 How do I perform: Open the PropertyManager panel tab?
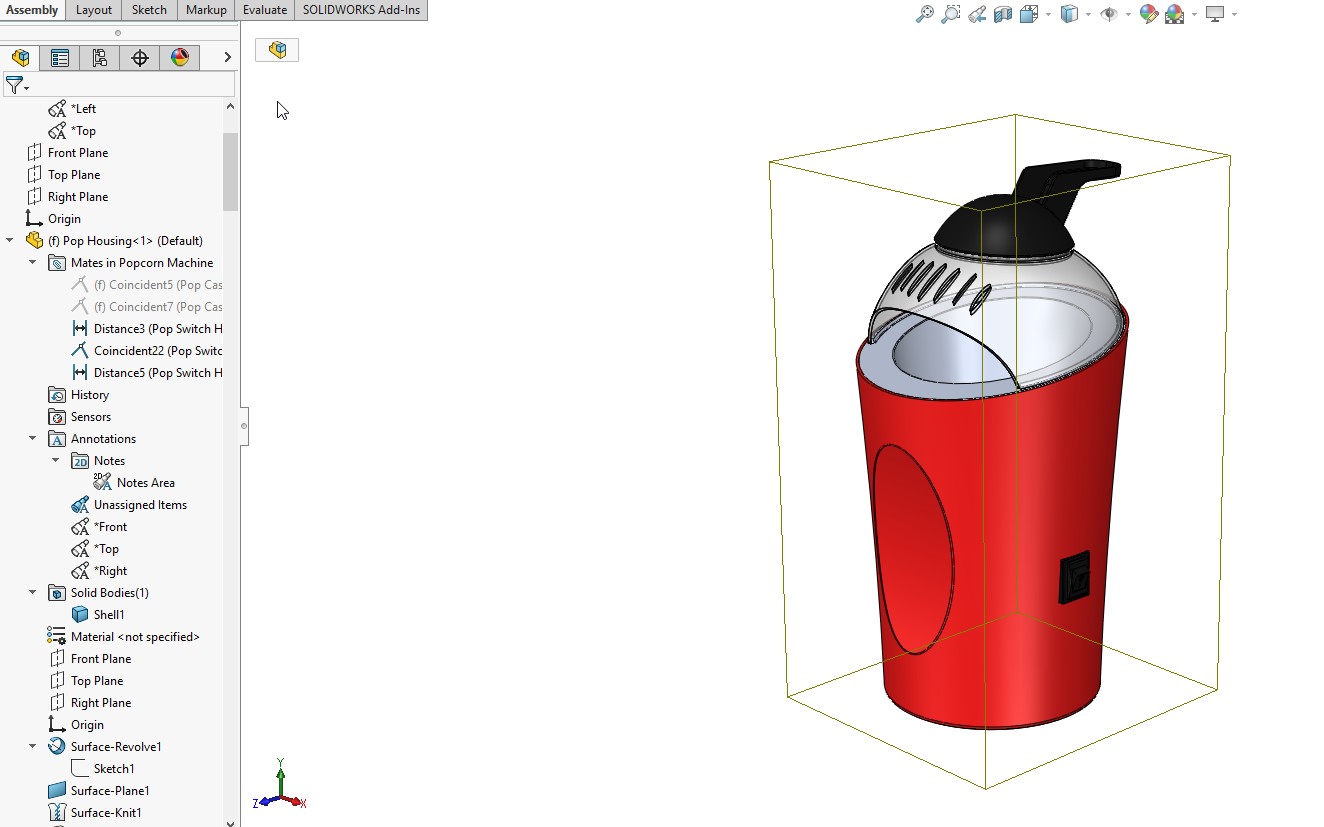tap(60, 58)
